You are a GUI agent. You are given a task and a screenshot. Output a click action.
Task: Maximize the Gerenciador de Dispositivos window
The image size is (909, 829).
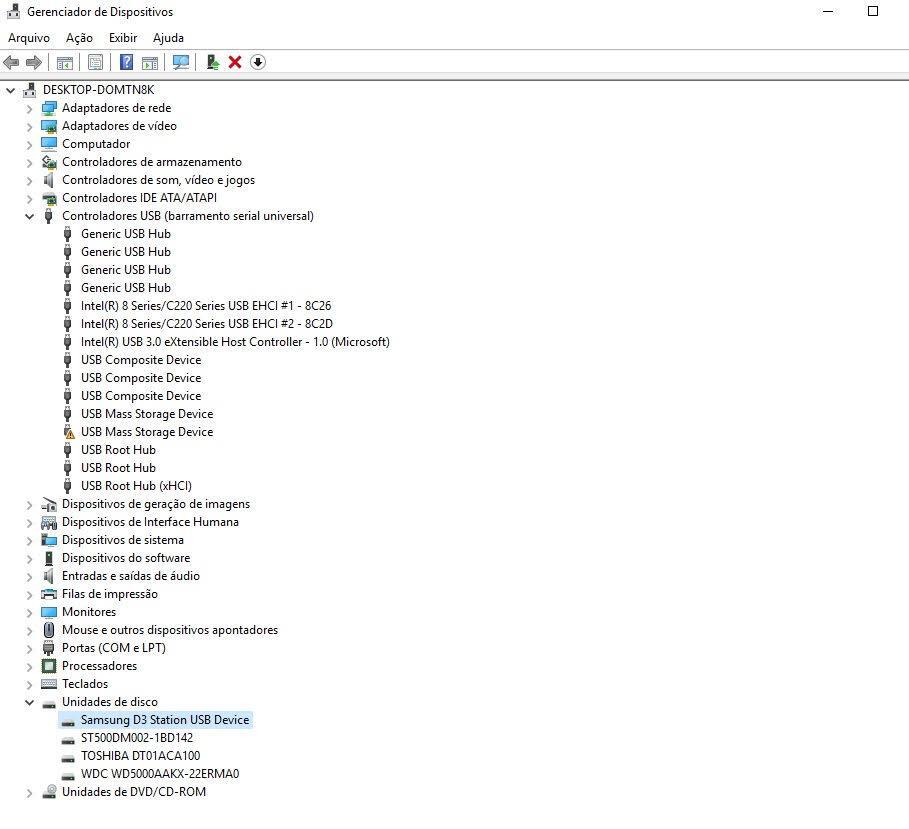[x=872, y=11]
